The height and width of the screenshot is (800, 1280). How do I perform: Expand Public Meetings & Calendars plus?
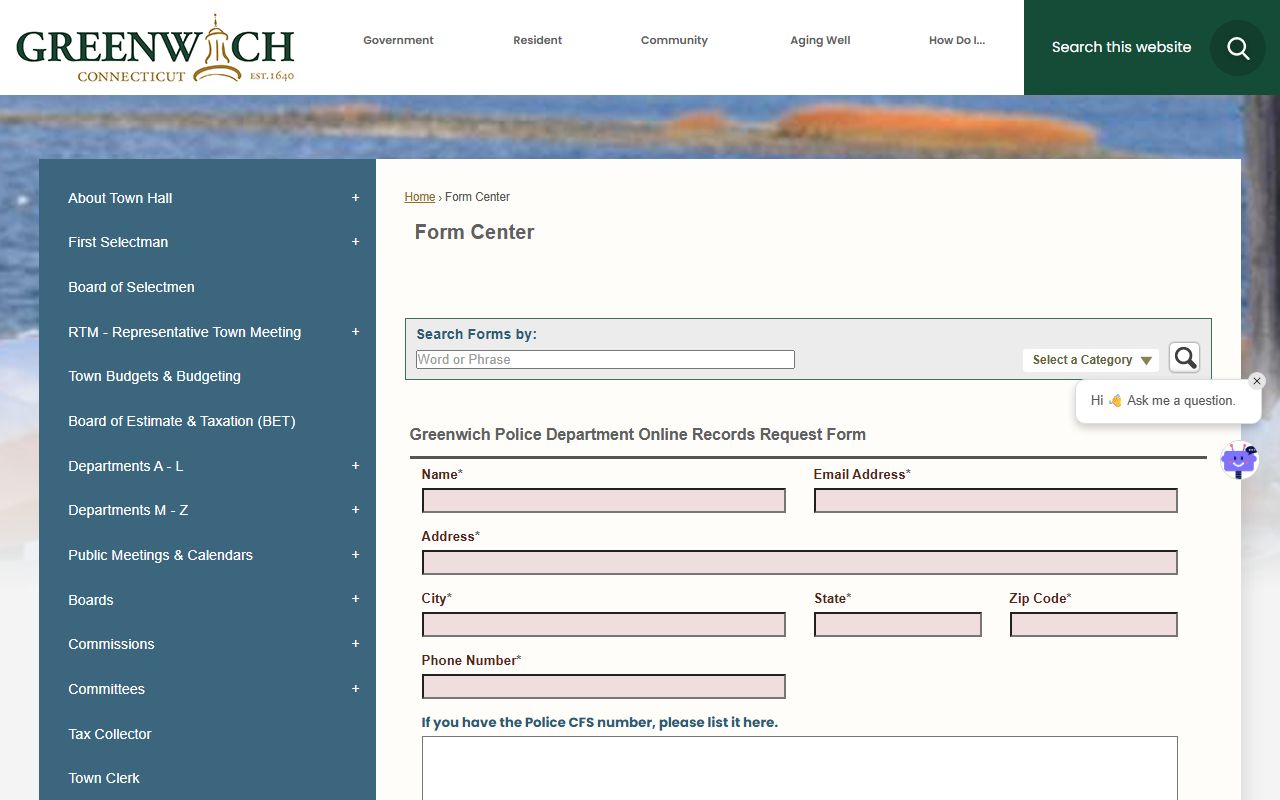click(x=355, y=555)
